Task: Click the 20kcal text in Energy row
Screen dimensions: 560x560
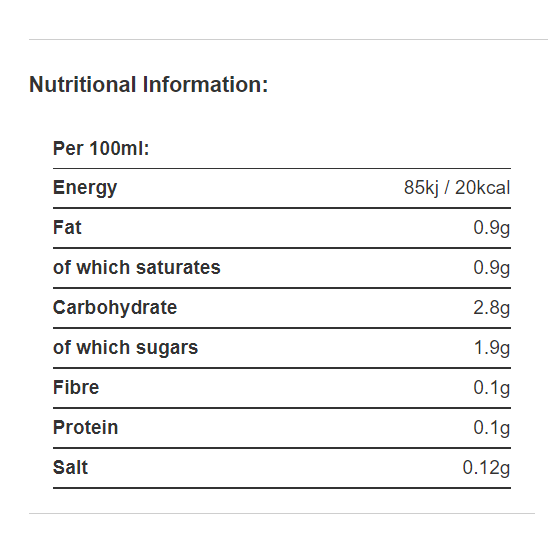Action: (482, 188)
